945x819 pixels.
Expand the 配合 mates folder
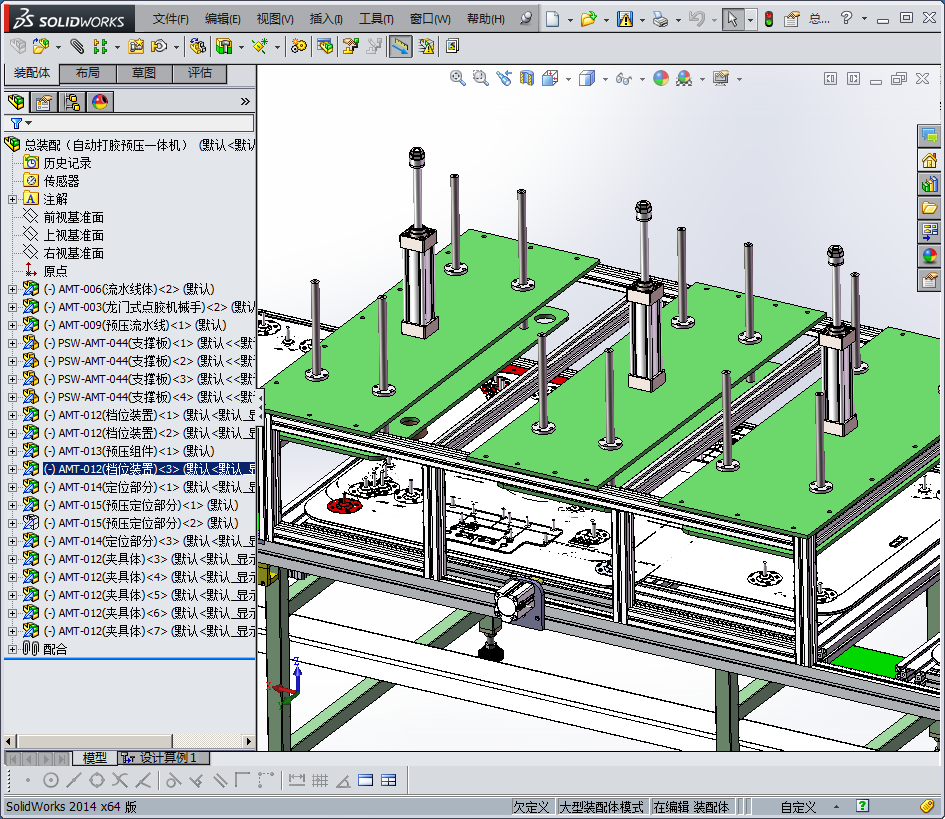[x=12, y=649]
